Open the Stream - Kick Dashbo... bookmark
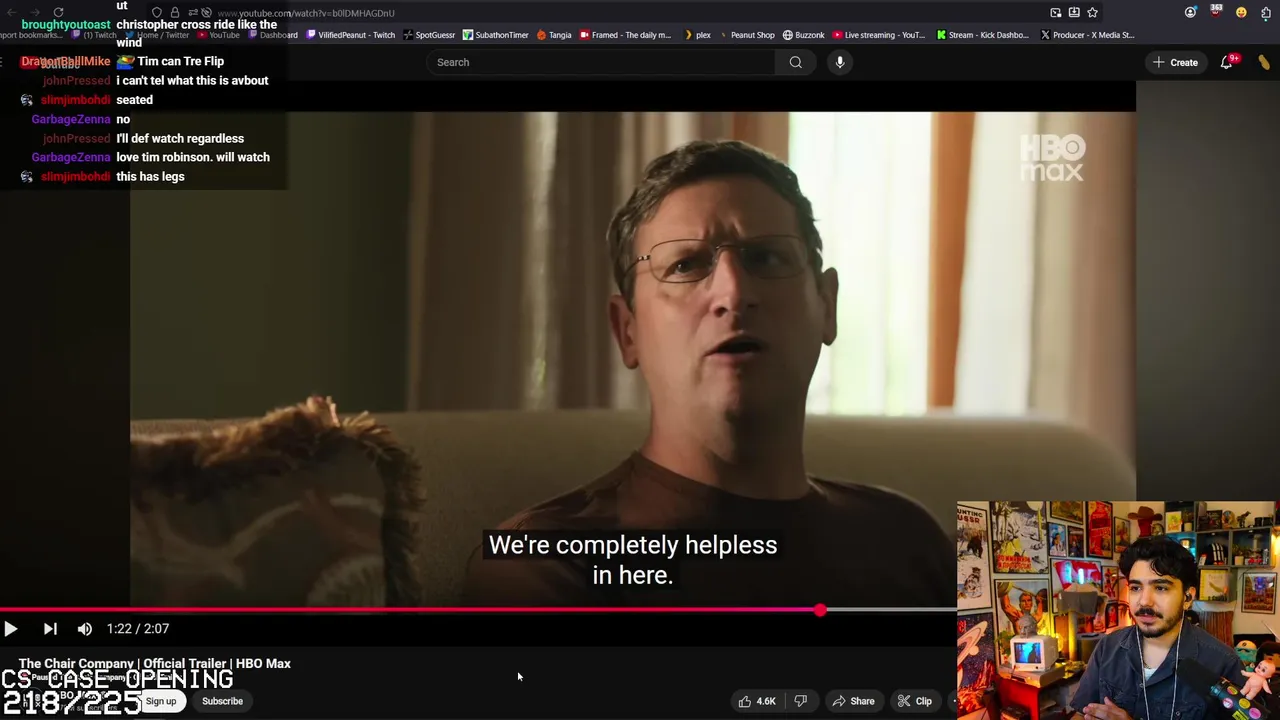 [982, 35]
